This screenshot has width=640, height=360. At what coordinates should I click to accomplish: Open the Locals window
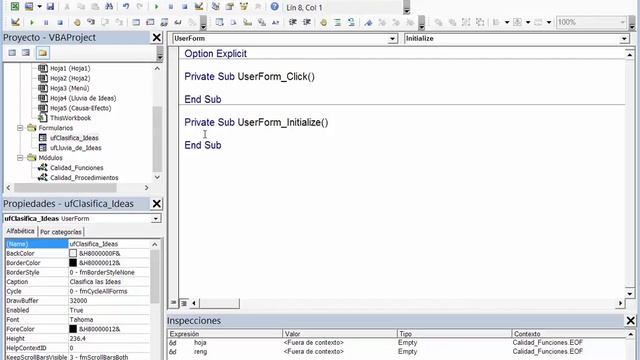click(x=136, y=22)
